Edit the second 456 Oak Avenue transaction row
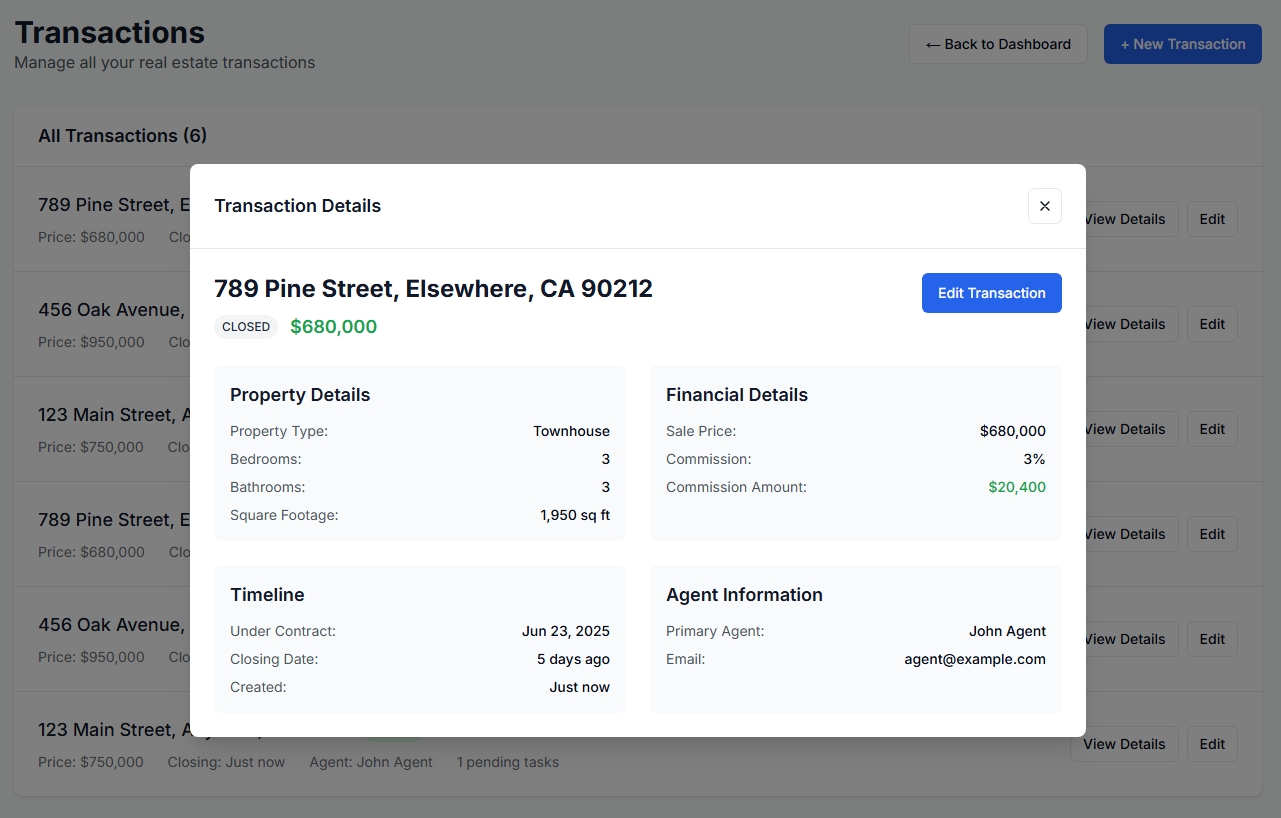1281x818 pixels. (1212, 639)
